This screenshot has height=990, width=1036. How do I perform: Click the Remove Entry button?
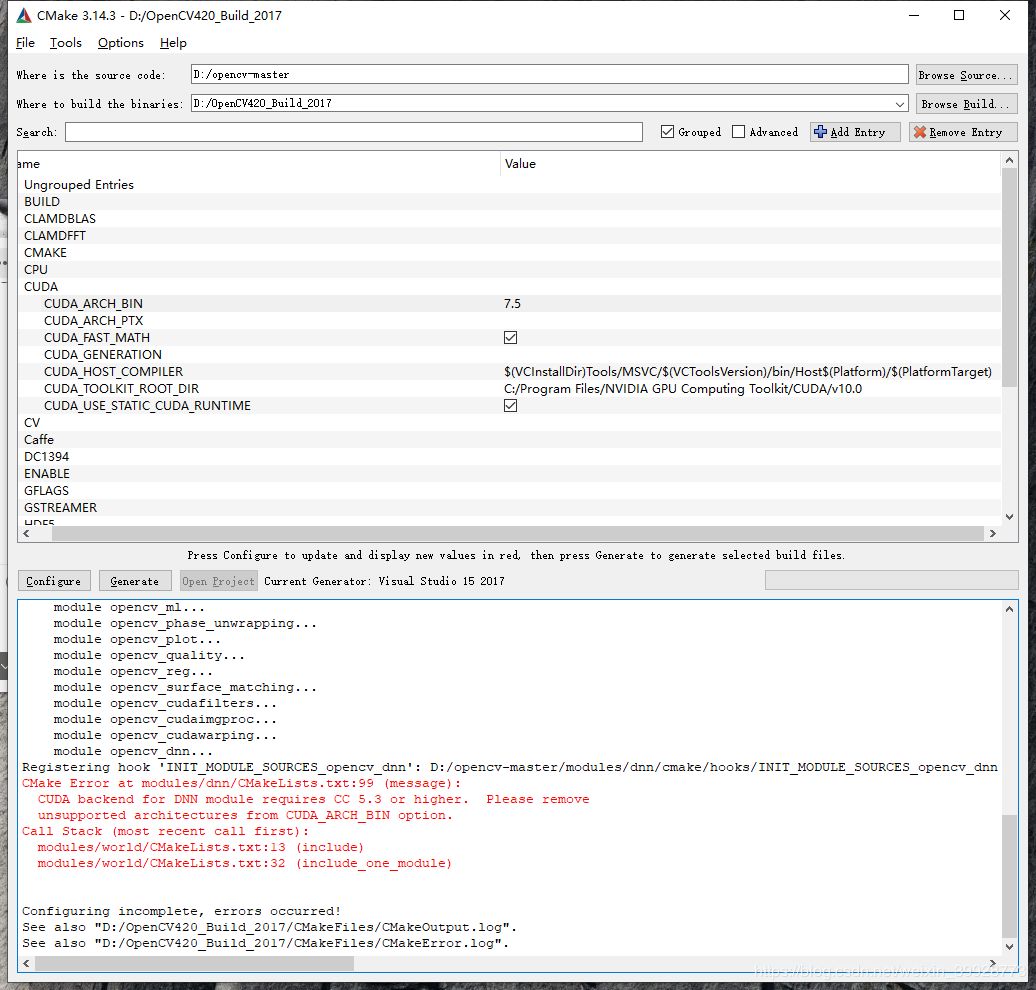click(x=962, y=132)
